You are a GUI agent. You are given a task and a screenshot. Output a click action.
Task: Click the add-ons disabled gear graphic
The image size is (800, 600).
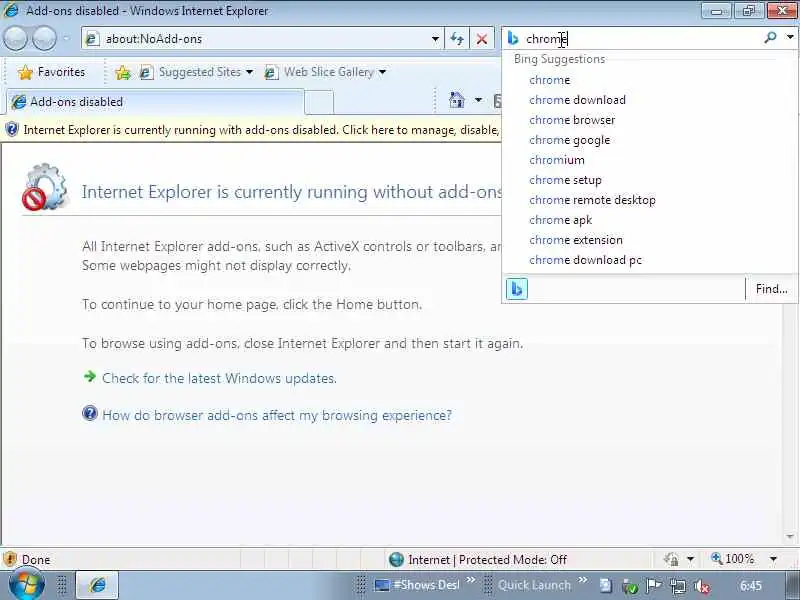coord(45,187)
